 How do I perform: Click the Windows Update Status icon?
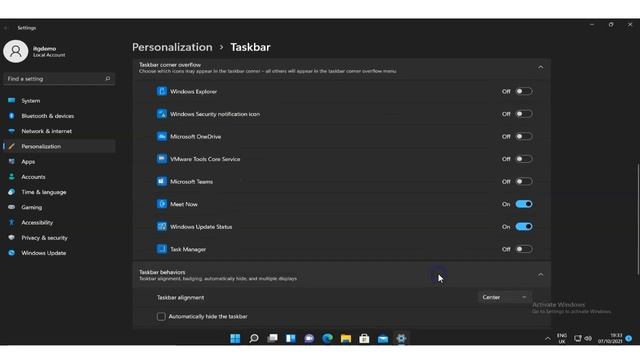(x=162, y=226)
